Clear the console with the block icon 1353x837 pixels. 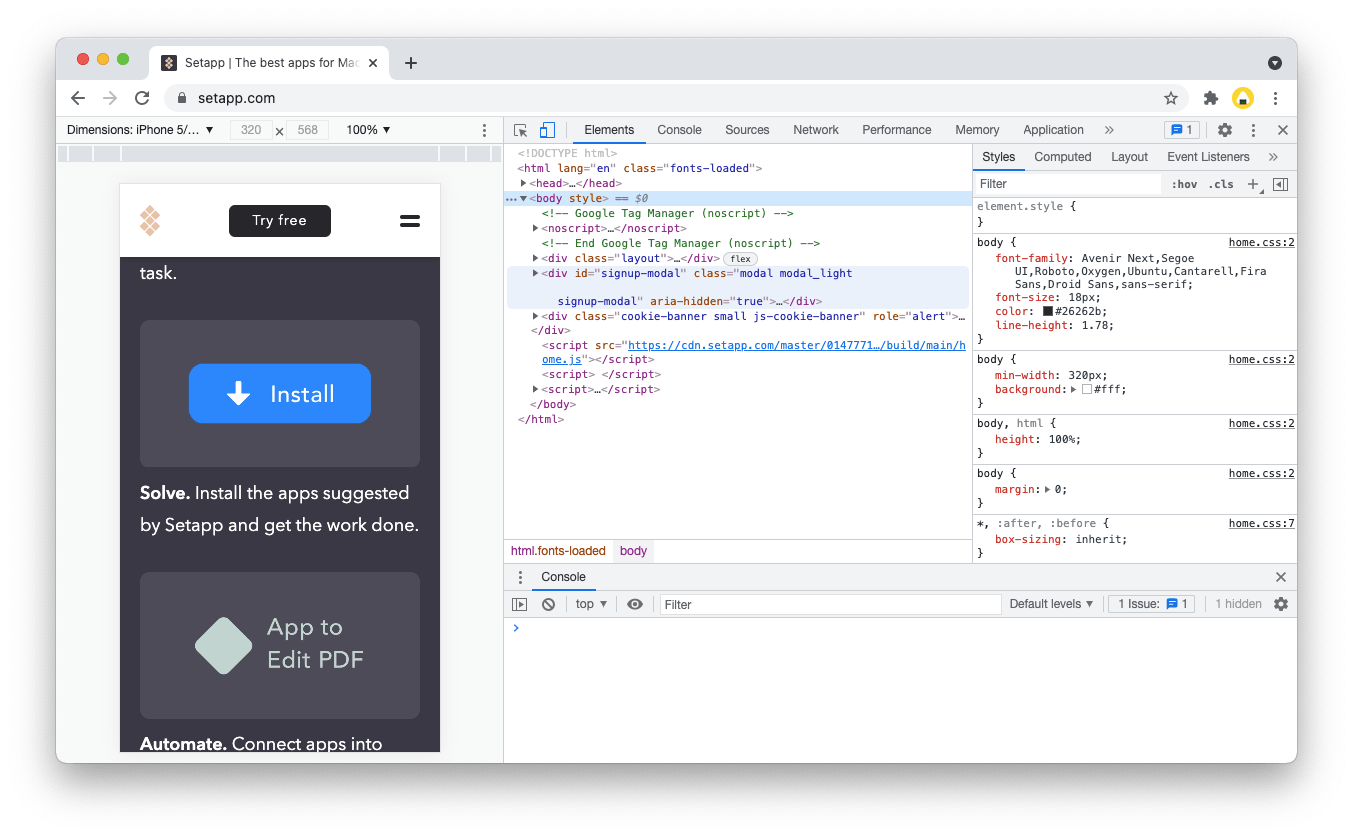point(548,604)
